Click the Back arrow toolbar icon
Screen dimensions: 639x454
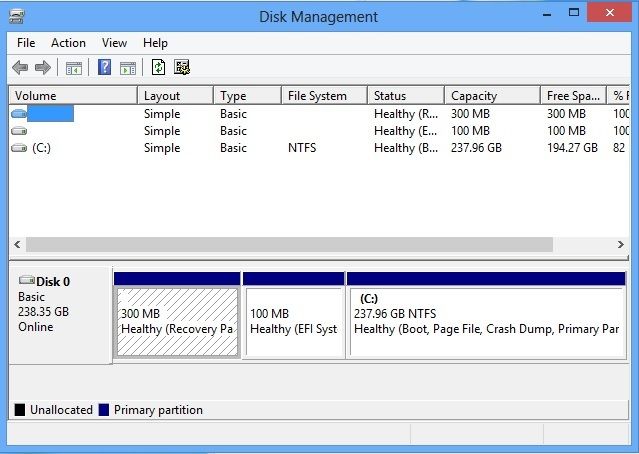point(20,68)
